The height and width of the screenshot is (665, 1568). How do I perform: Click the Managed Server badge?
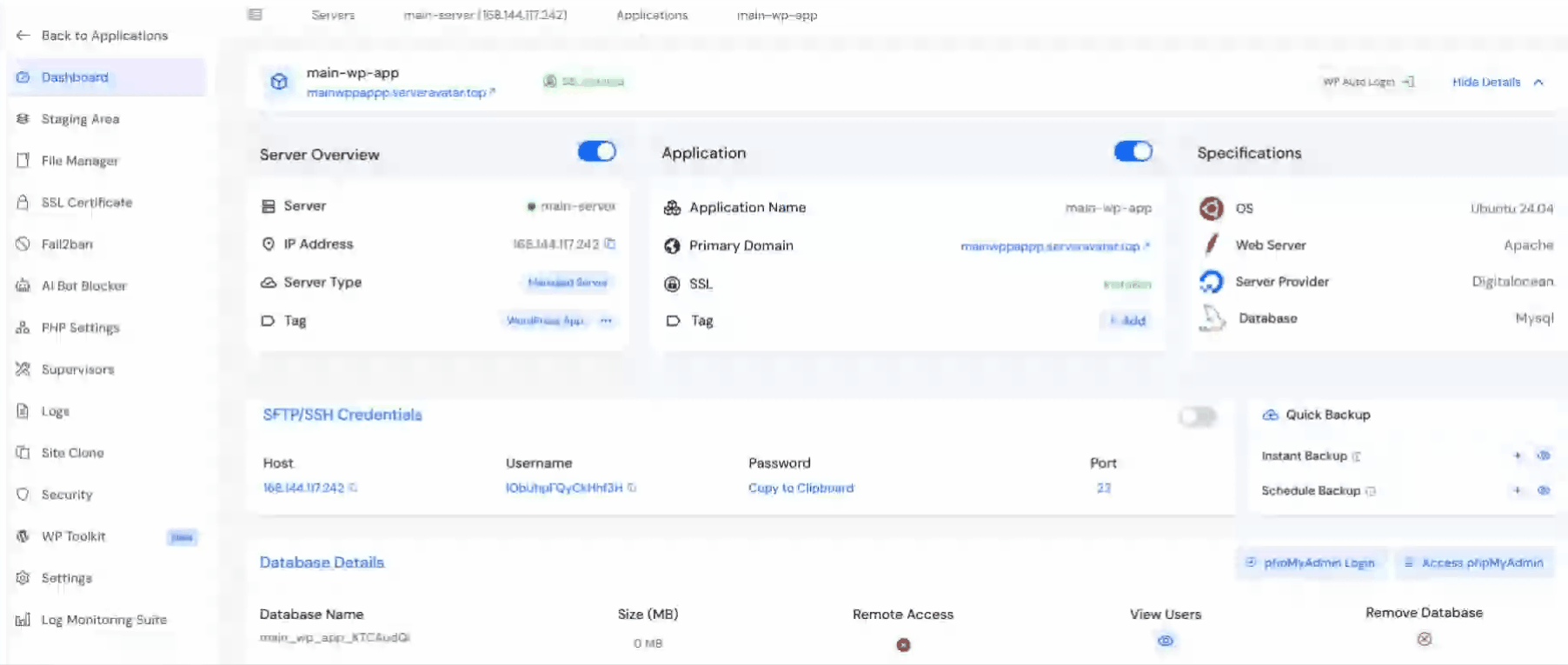pos(568,283)
